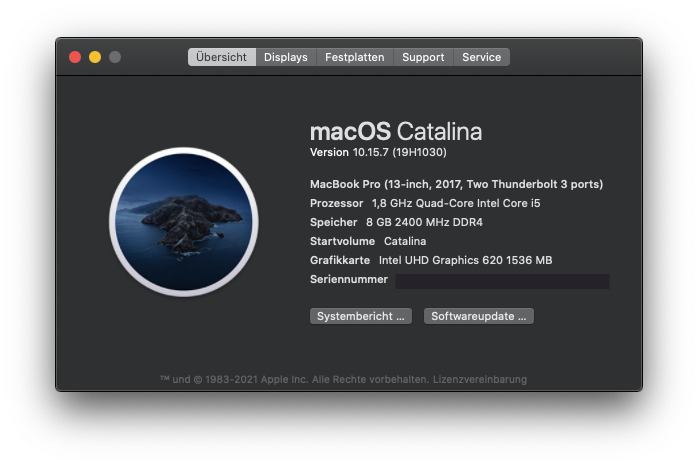Viewport: 698px width, 465px height.
Task: Open the Displays tab
Action: [x=286, y=57]
